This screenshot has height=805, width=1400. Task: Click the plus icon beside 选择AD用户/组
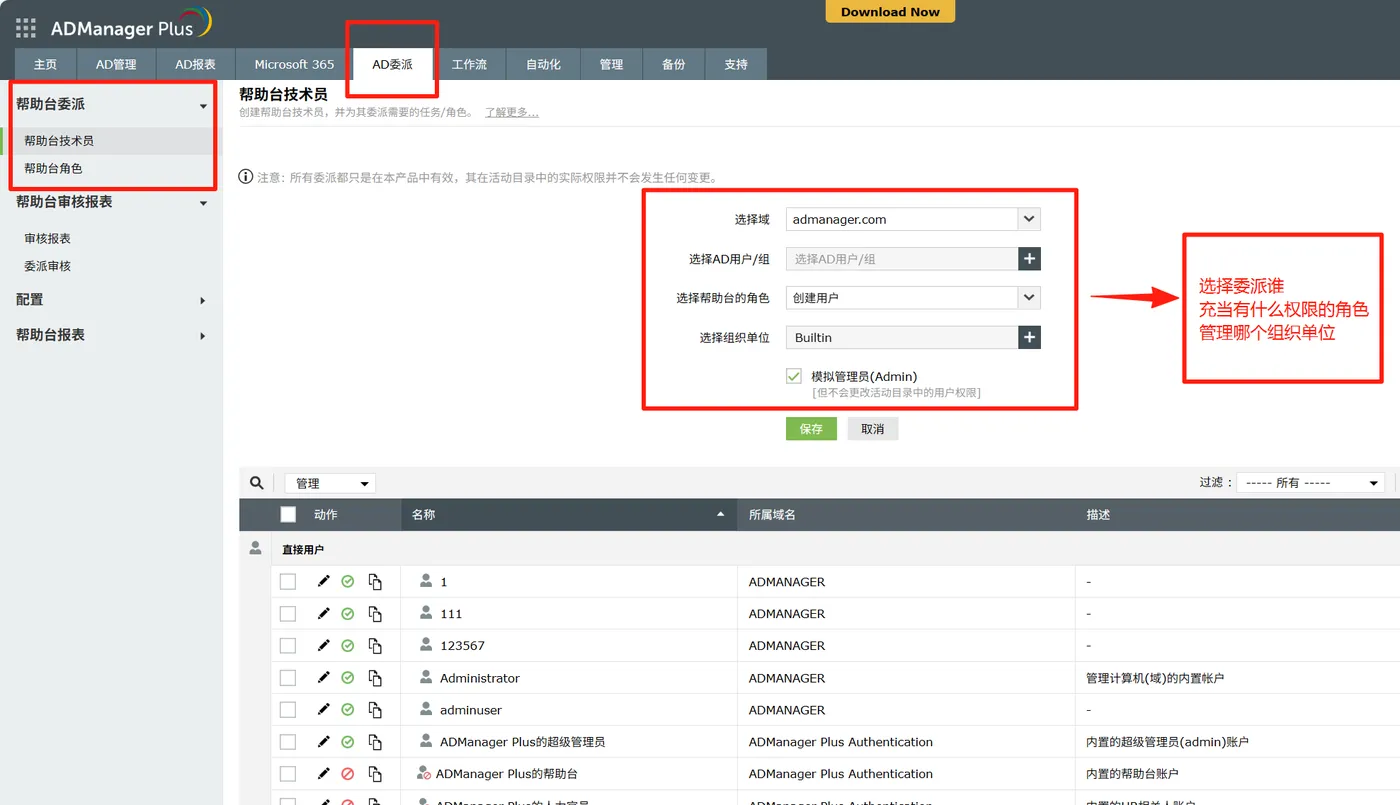pos(1029,259)
